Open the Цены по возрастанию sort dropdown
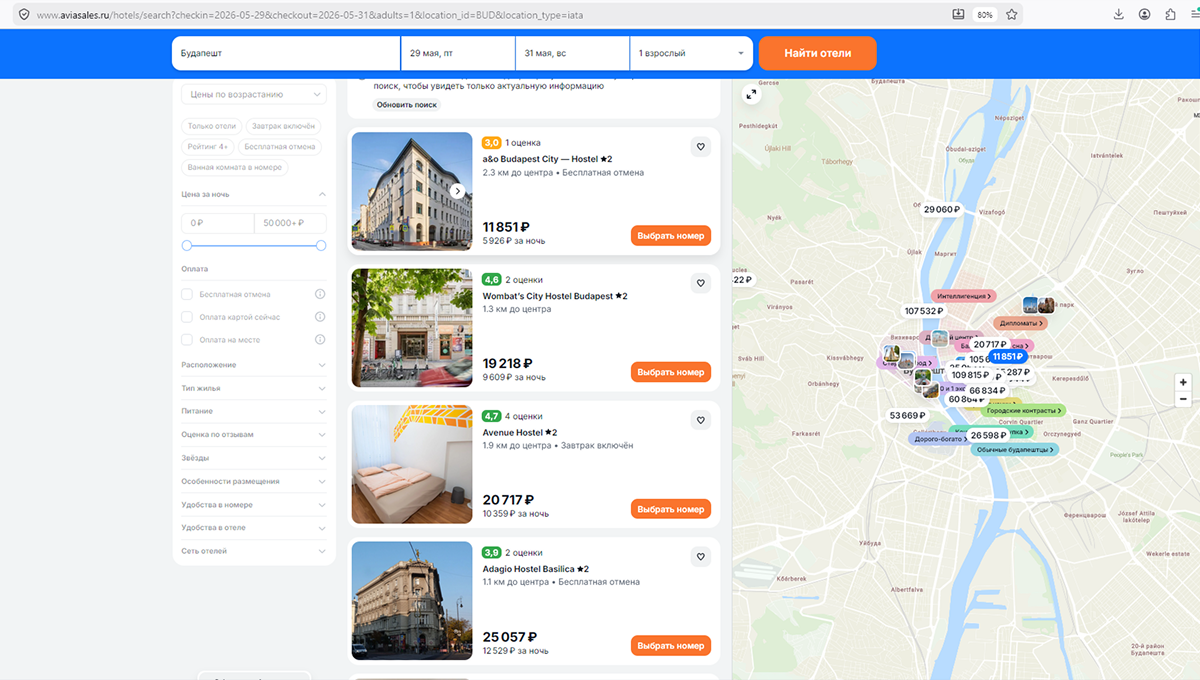Image resolution: width=1200 pixels, height=680 pixels. pyautogui.click(x=254, y=94)
